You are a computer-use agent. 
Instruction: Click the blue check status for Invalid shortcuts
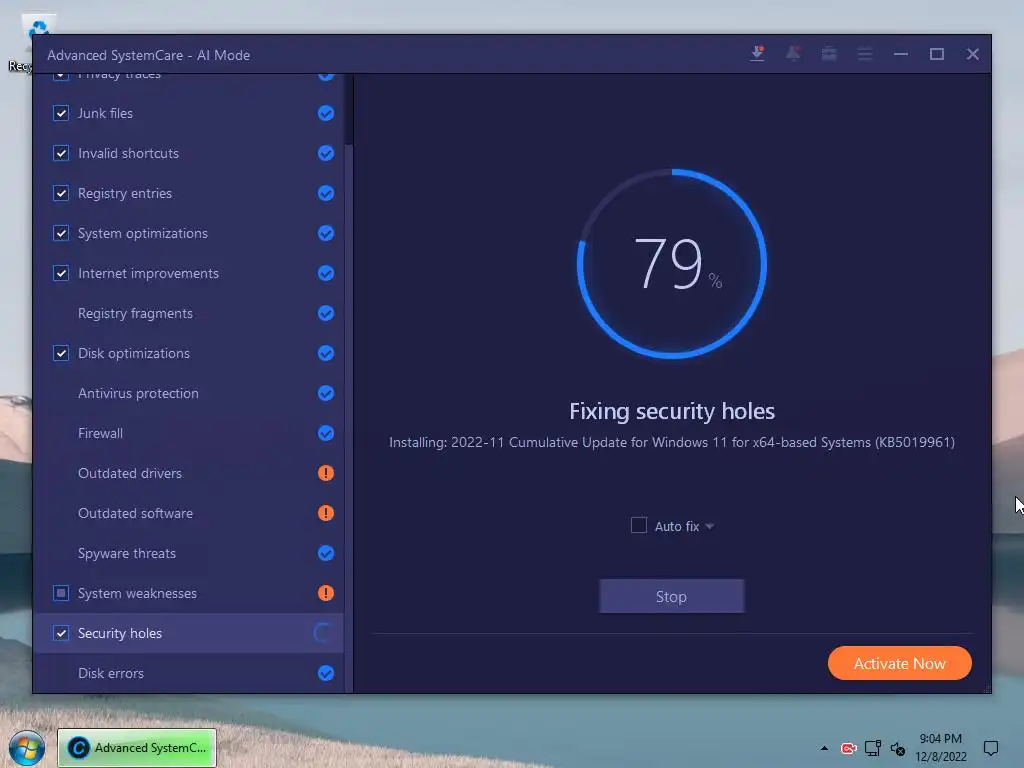pyautogui.click(x=326, y=153)
